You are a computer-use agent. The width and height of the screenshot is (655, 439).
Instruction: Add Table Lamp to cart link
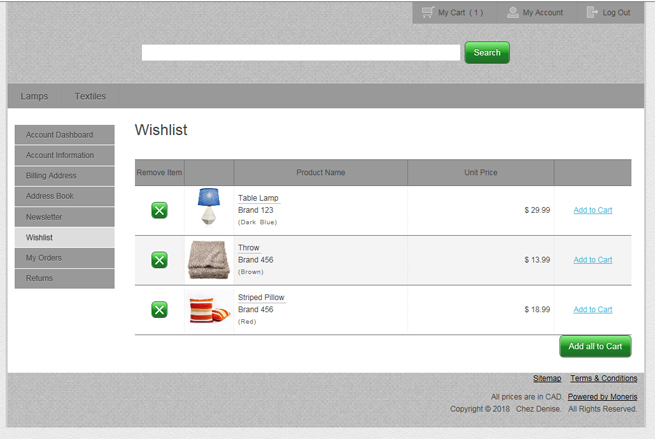pos(593,210)
